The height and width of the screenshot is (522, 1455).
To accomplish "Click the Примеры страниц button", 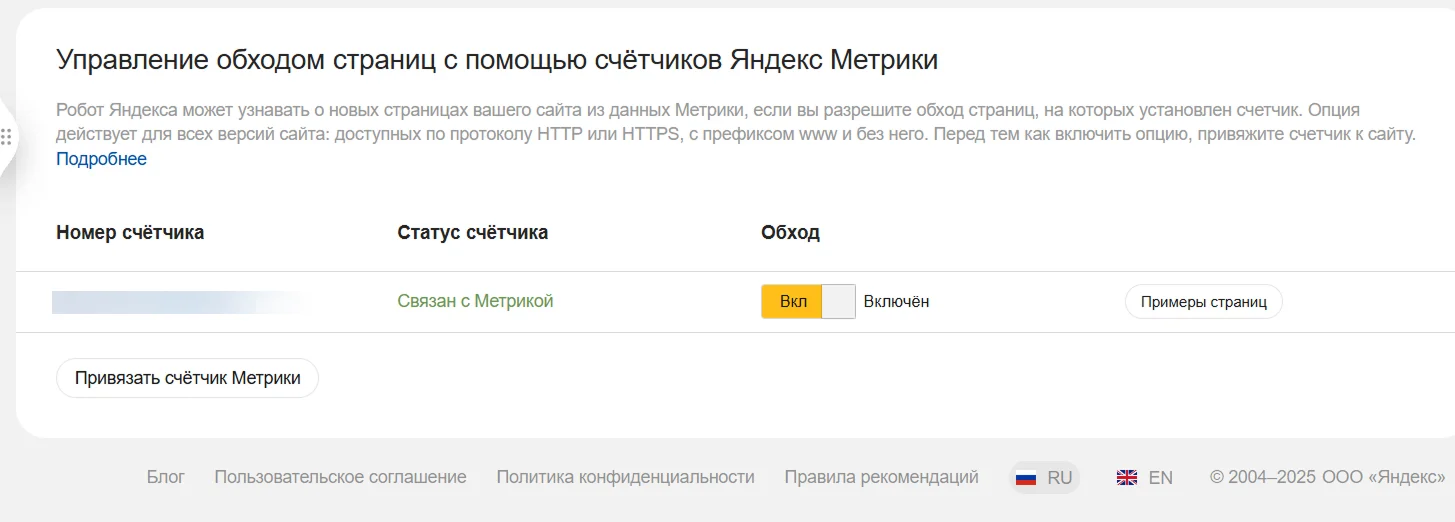I will click(x=1203, y=302).
